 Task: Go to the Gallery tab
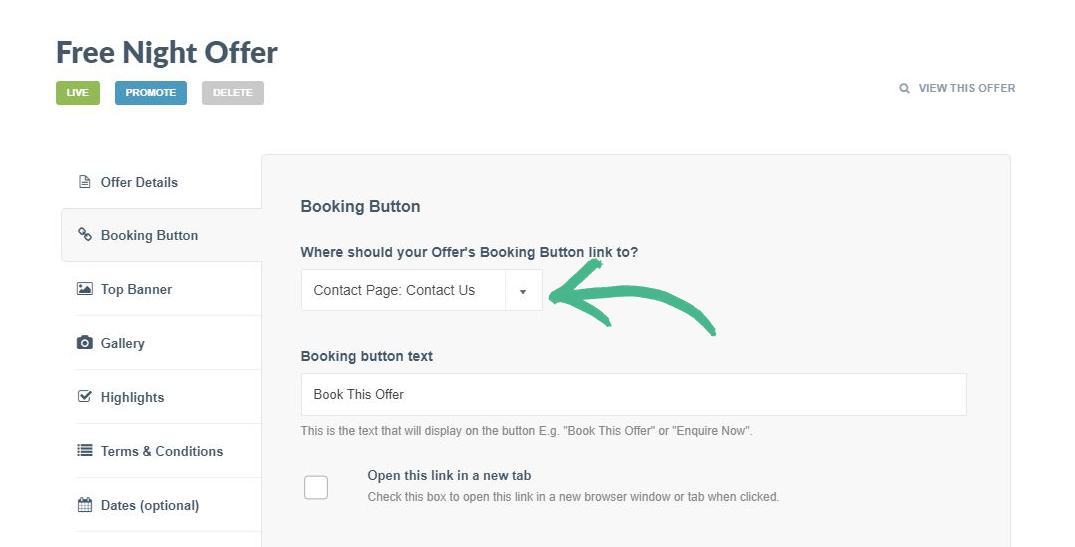tap(122, 343)
